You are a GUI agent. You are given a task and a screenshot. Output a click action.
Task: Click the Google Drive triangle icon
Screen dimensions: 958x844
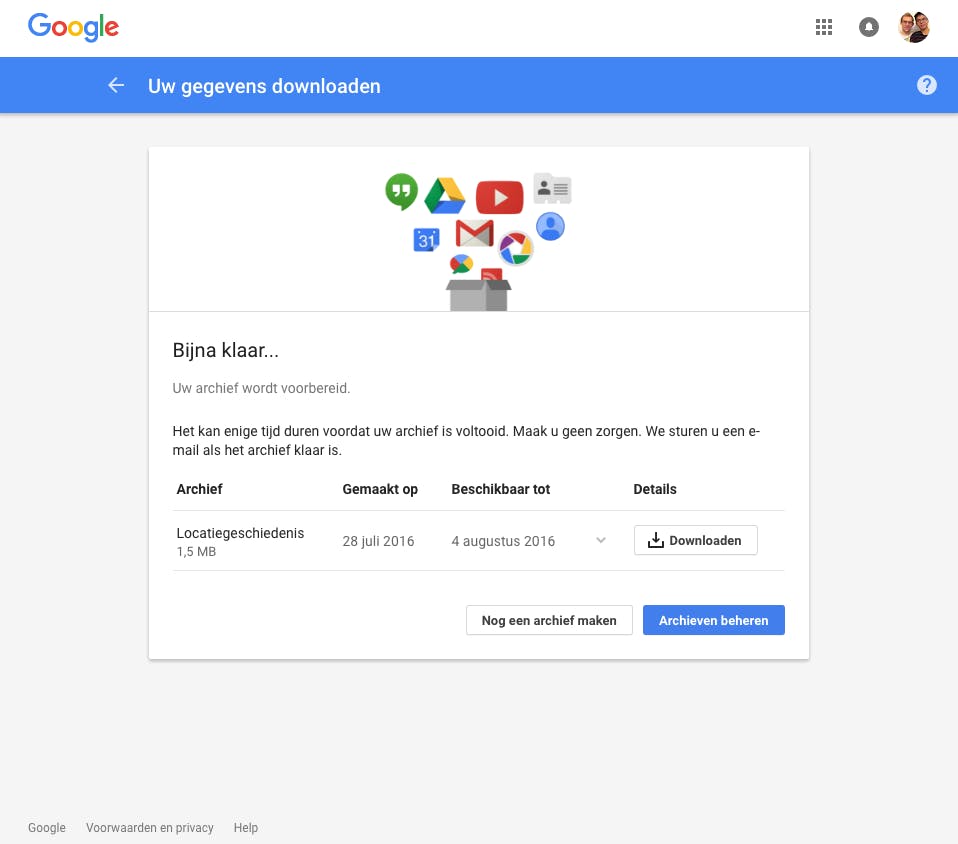pyautogui.click(x=445, y=196)
